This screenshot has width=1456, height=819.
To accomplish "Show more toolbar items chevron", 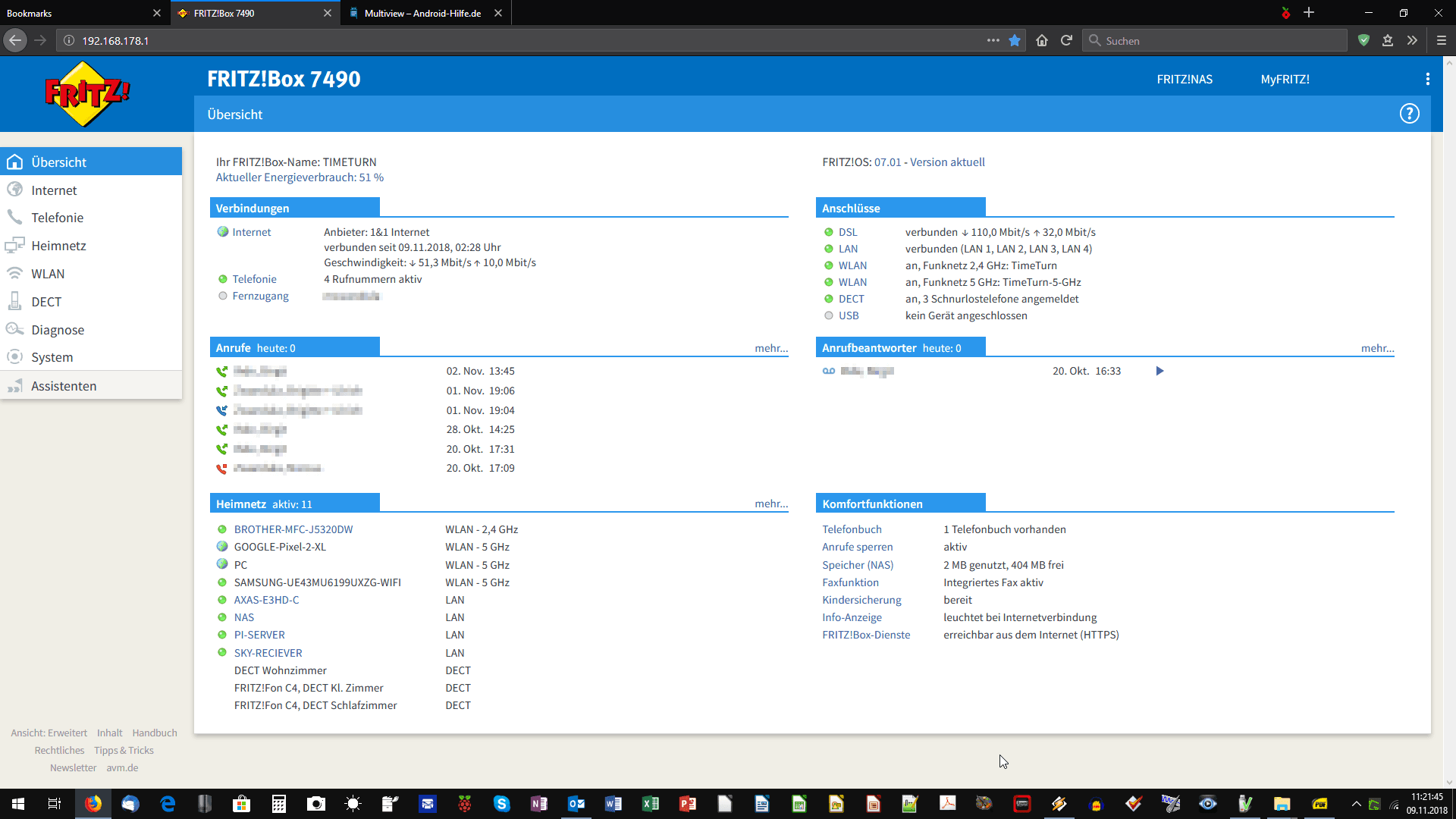I will click(1412, 40).
